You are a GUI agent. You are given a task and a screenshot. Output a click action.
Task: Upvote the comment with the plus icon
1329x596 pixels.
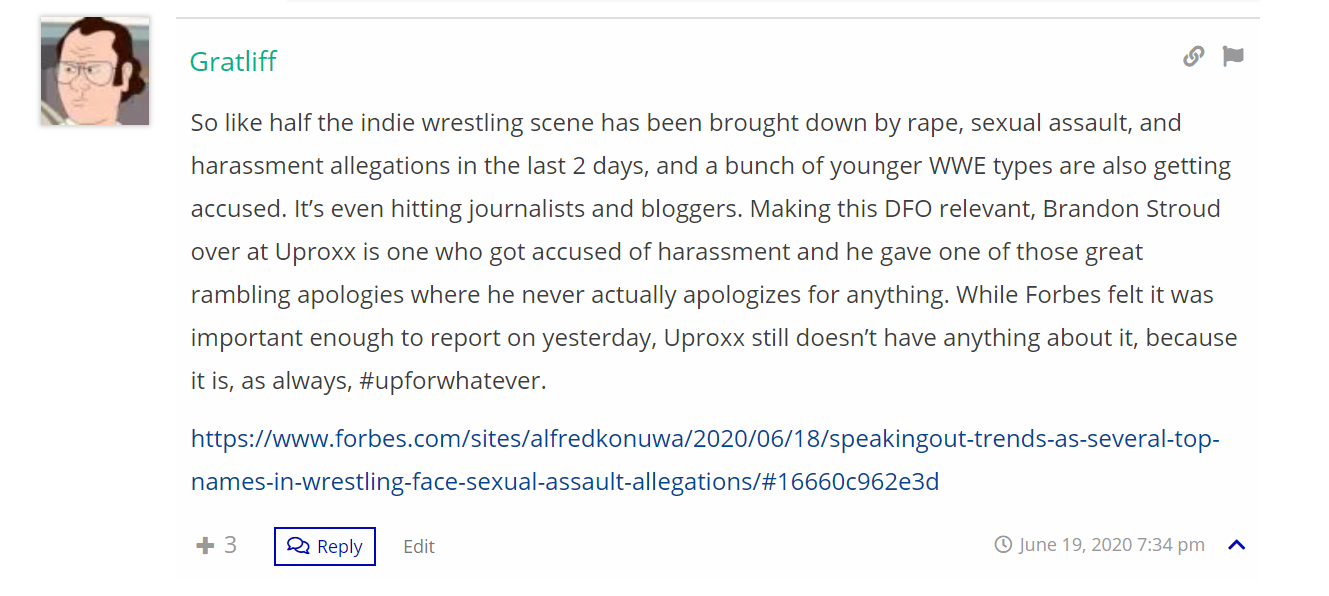tap(205, 545)
